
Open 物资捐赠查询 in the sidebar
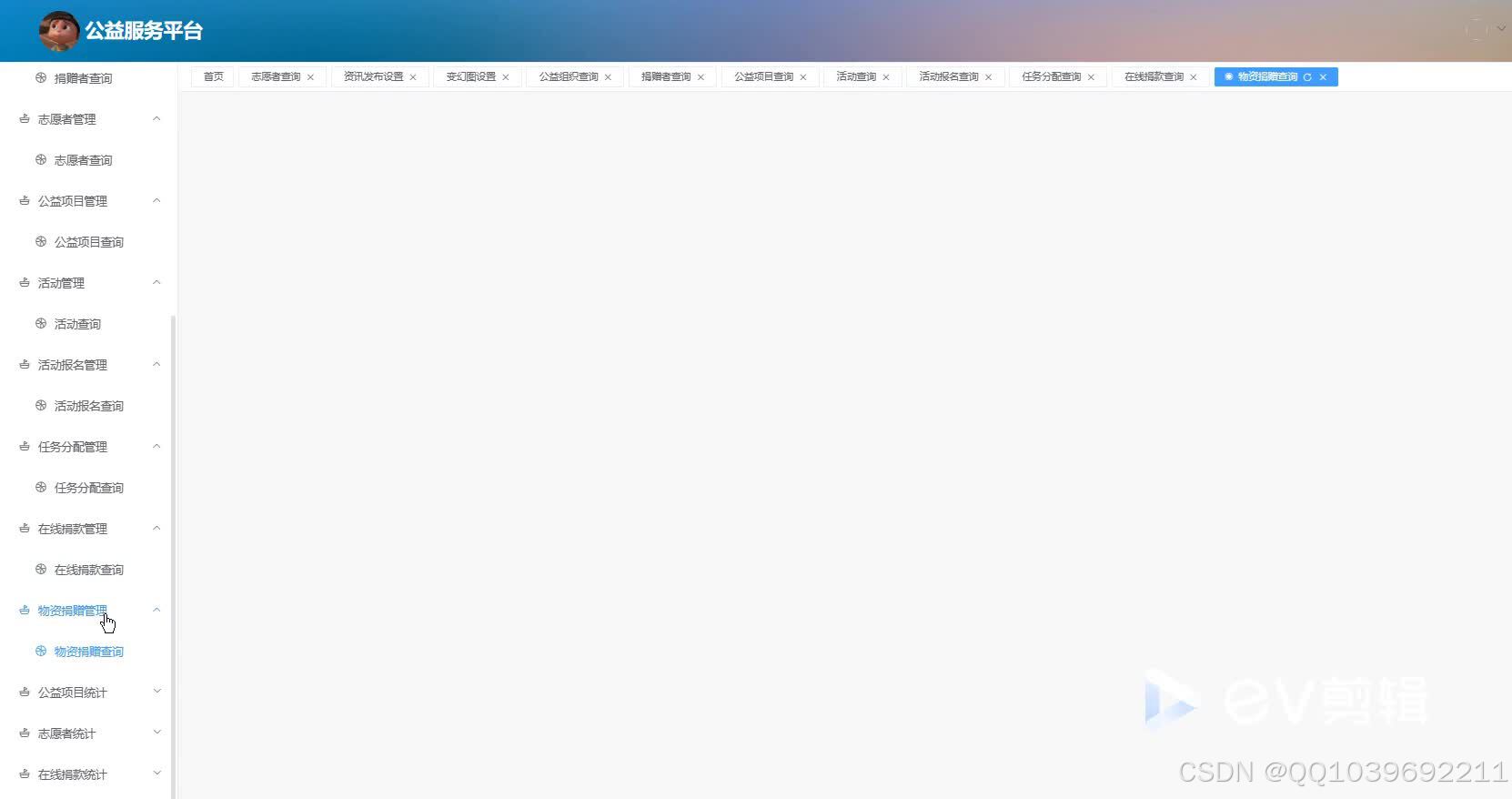pyautogui.click(x=88, y=652)
